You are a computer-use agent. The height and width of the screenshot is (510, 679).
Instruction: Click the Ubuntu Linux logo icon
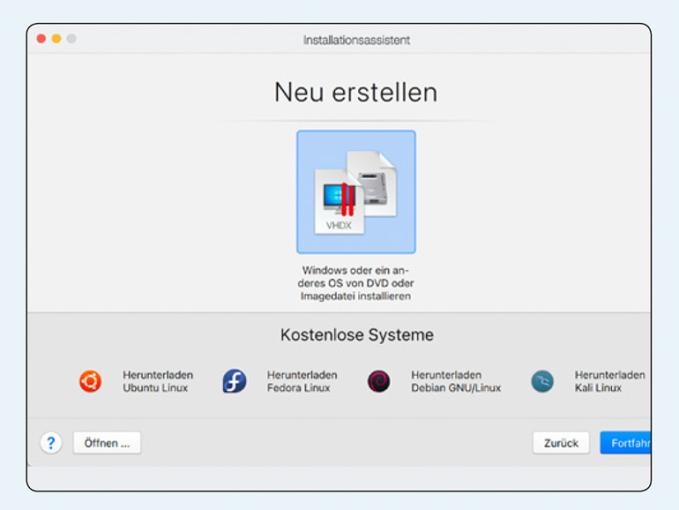(90, 381)
